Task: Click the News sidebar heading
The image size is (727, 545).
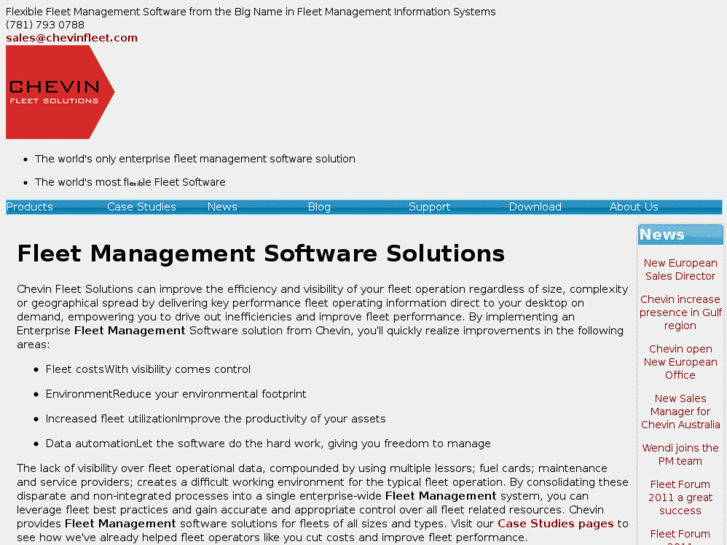Action: (x=662, y=235)
